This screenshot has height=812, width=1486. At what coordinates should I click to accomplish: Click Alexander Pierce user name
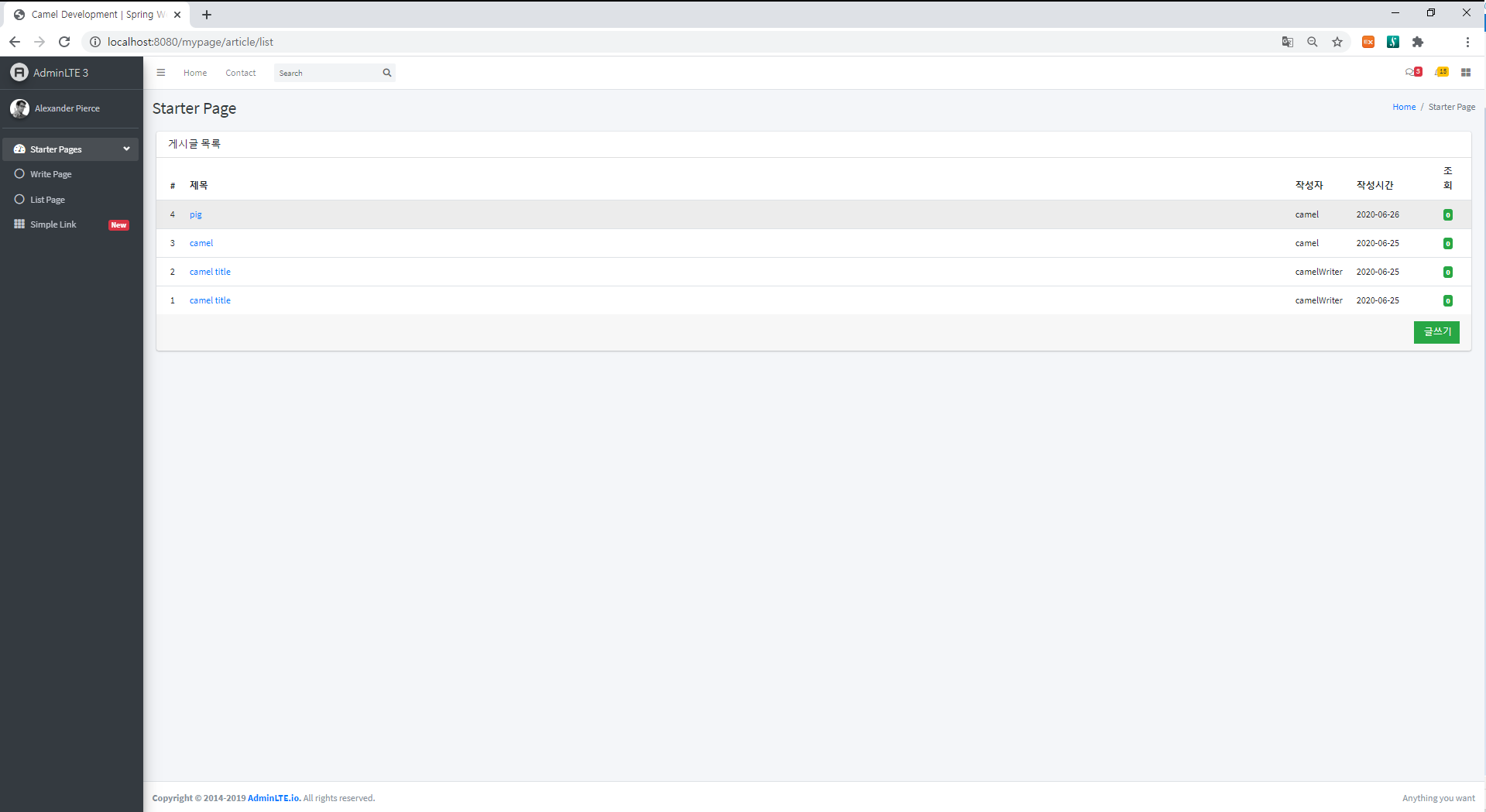click(67, 108)
